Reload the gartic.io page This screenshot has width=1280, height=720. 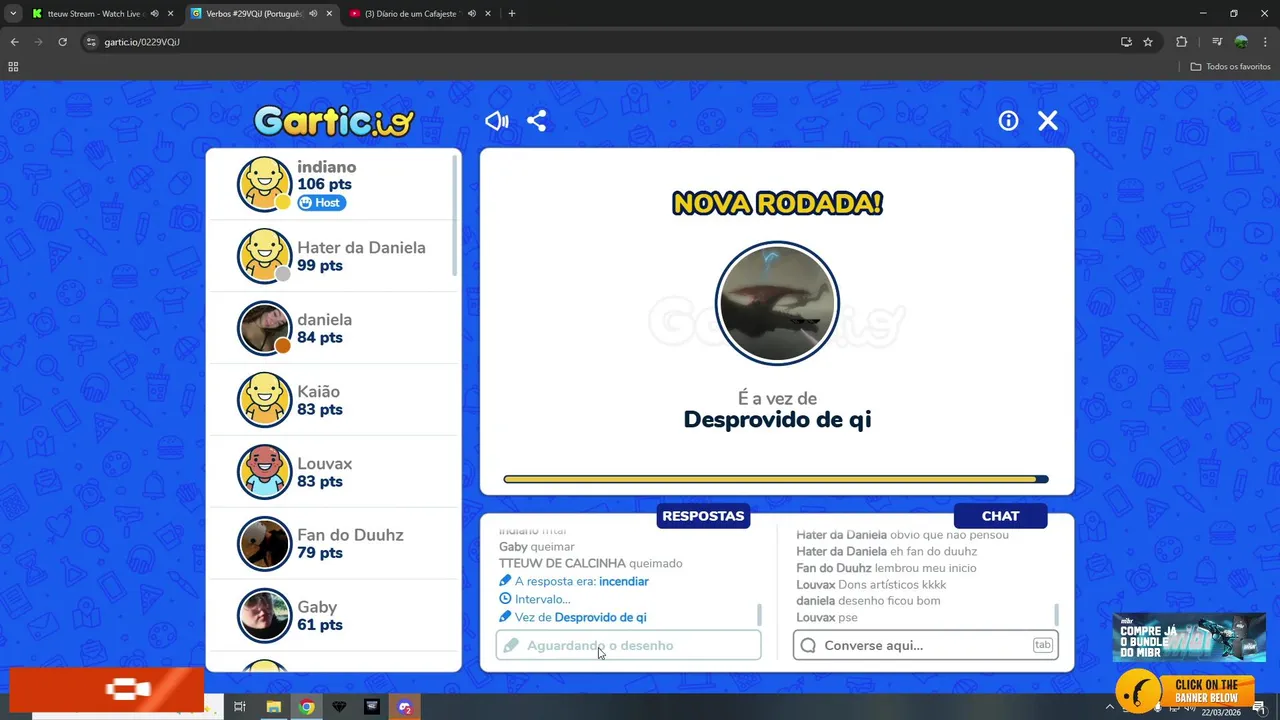(x=62, y=42)
